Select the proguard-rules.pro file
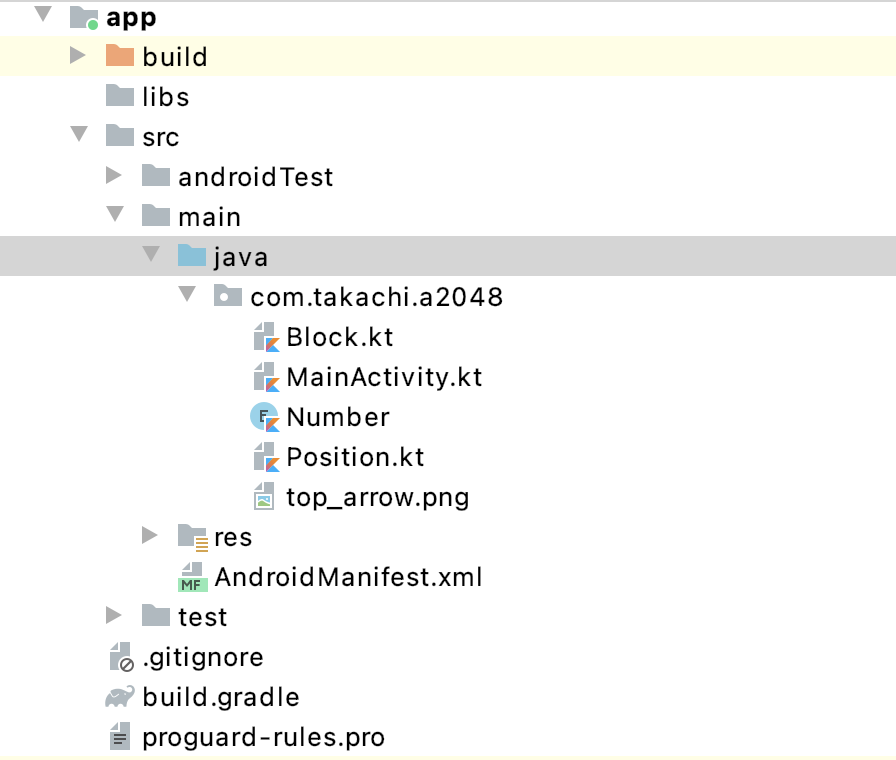 (x=263, y=738)
